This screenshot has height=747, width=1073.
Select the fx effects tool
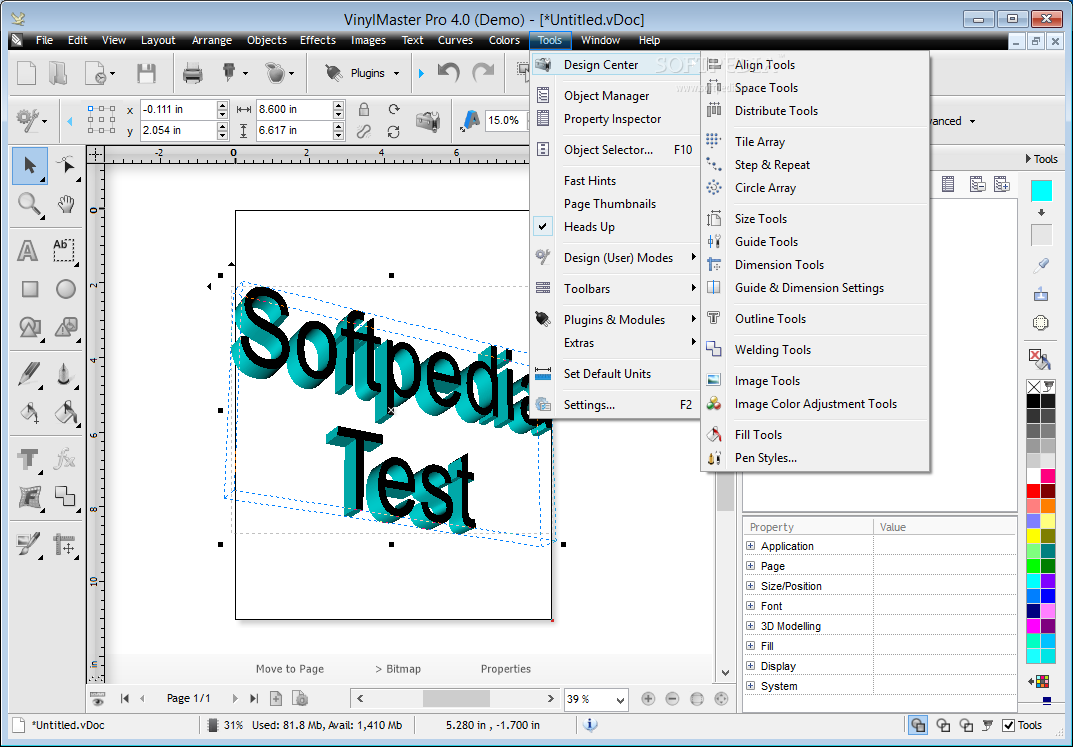[66, 459]
